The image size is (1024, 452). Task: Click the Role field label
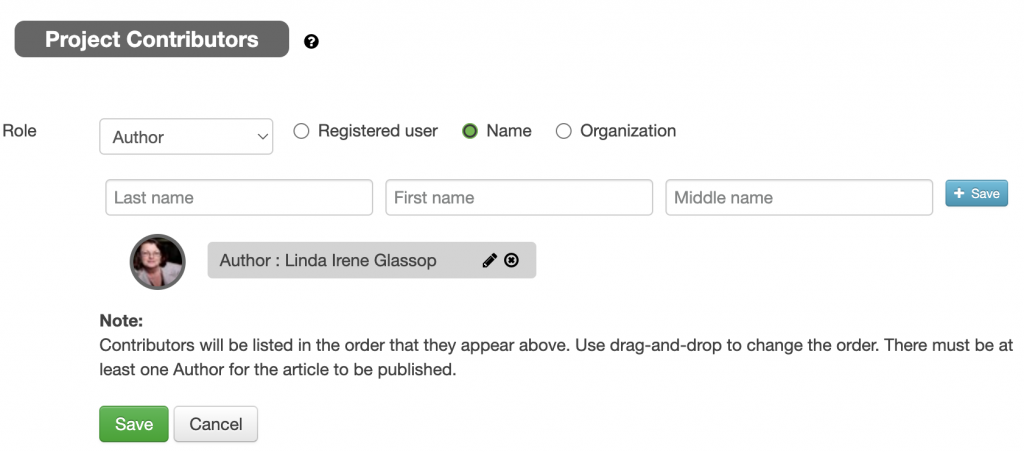pyautogui.click(x=20, y=130)
